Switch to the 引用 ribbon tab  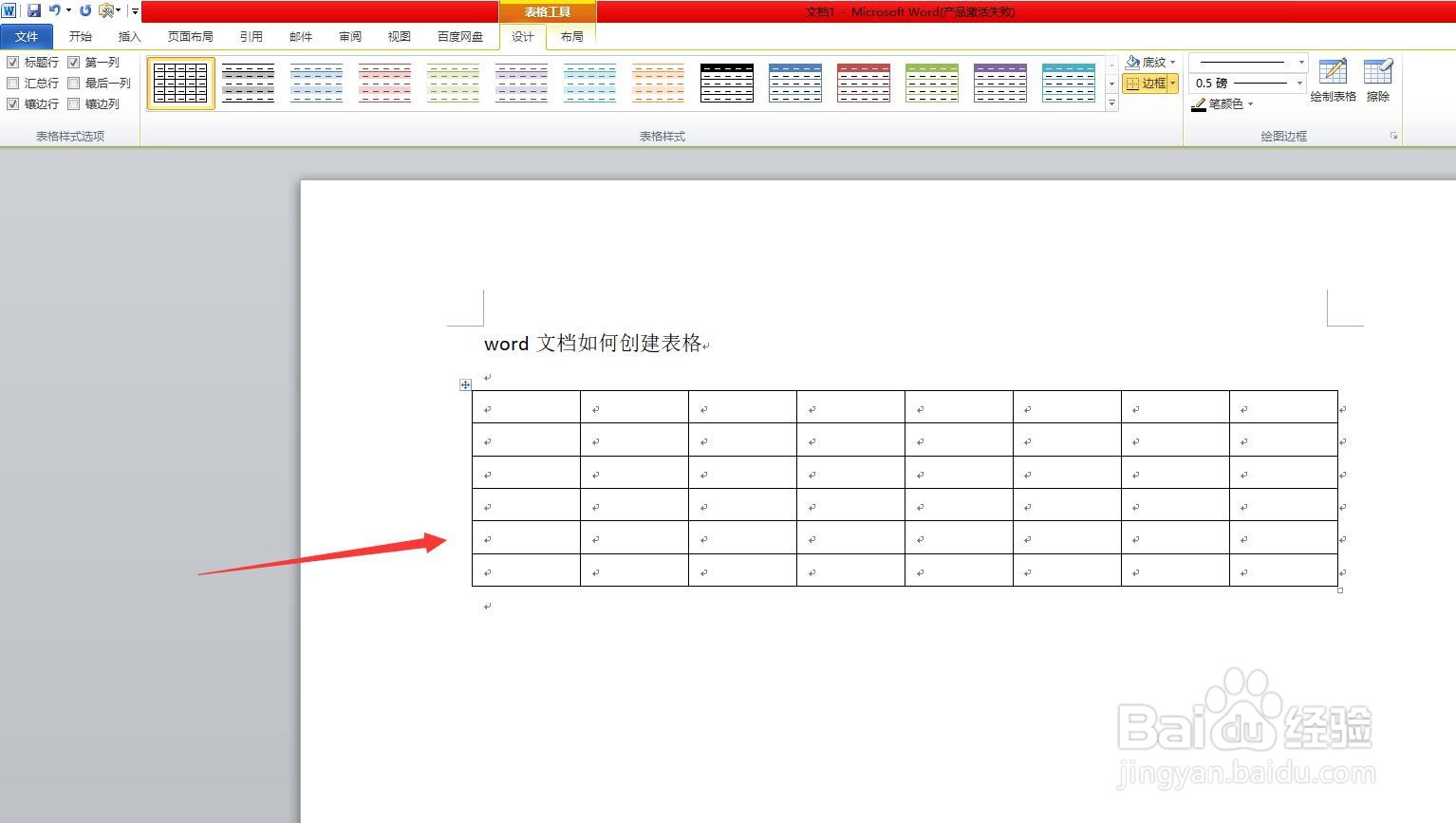pyautogui.click(x=251, y=36)
